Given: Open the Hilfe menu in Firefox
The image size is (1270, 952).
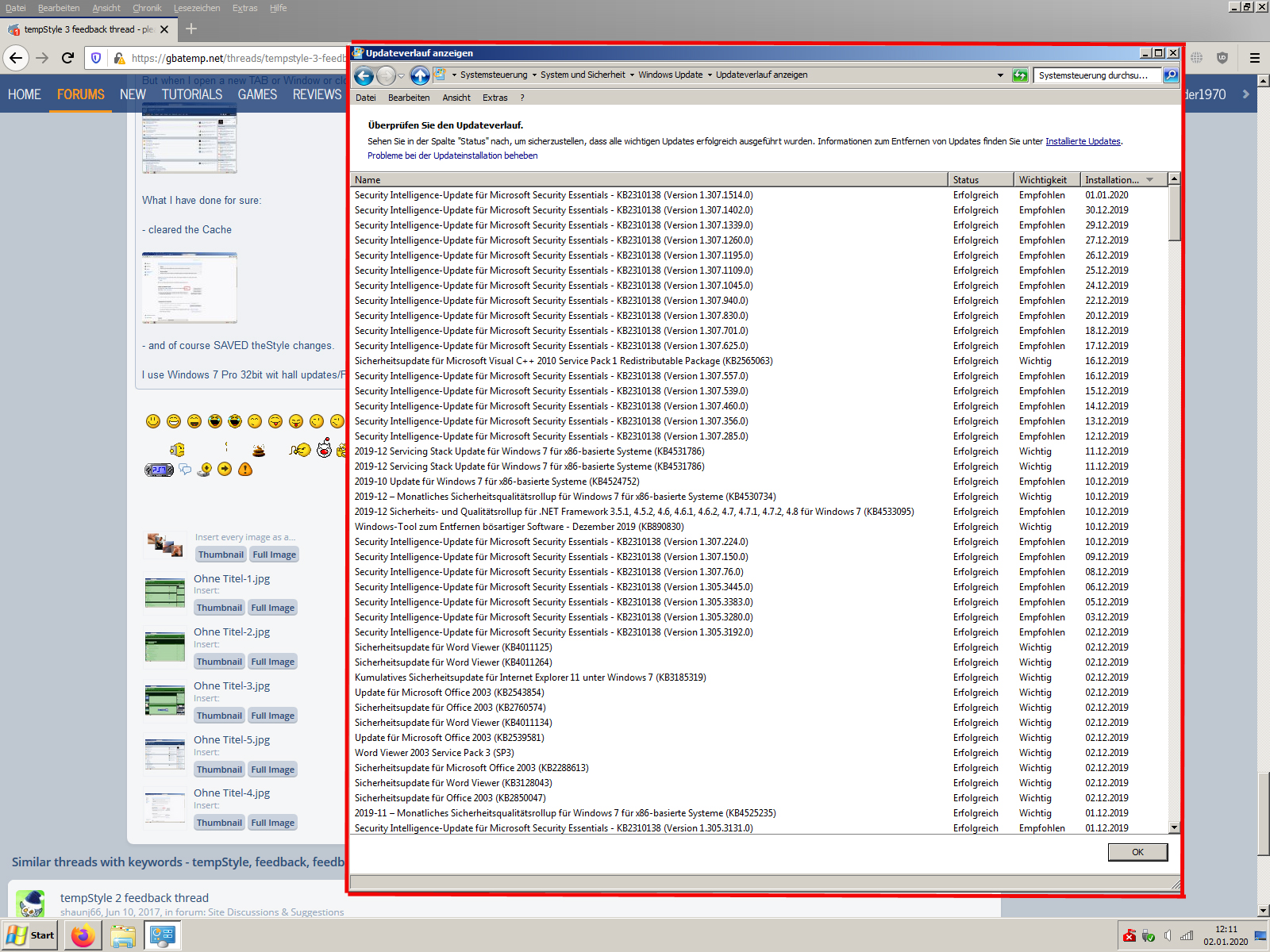Looking at the screenshot, I should pos(278,8).
